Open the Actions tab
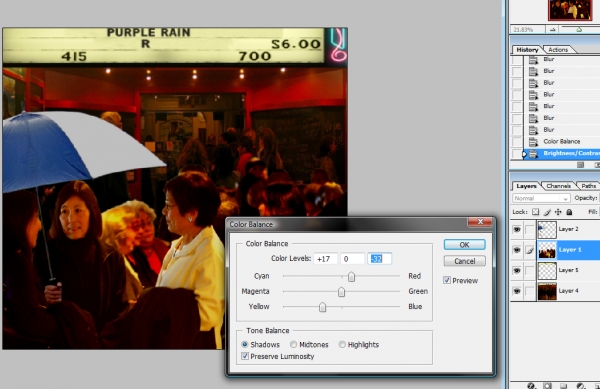 click(558, 50)
